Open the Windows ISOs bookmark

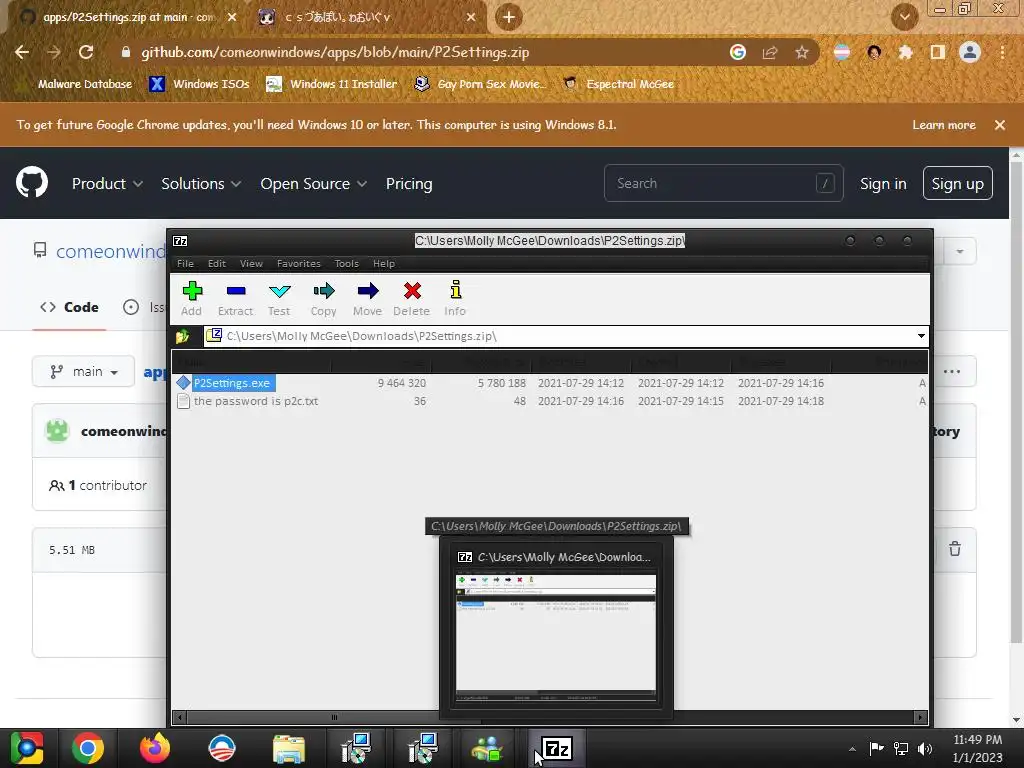click(200, 84)
